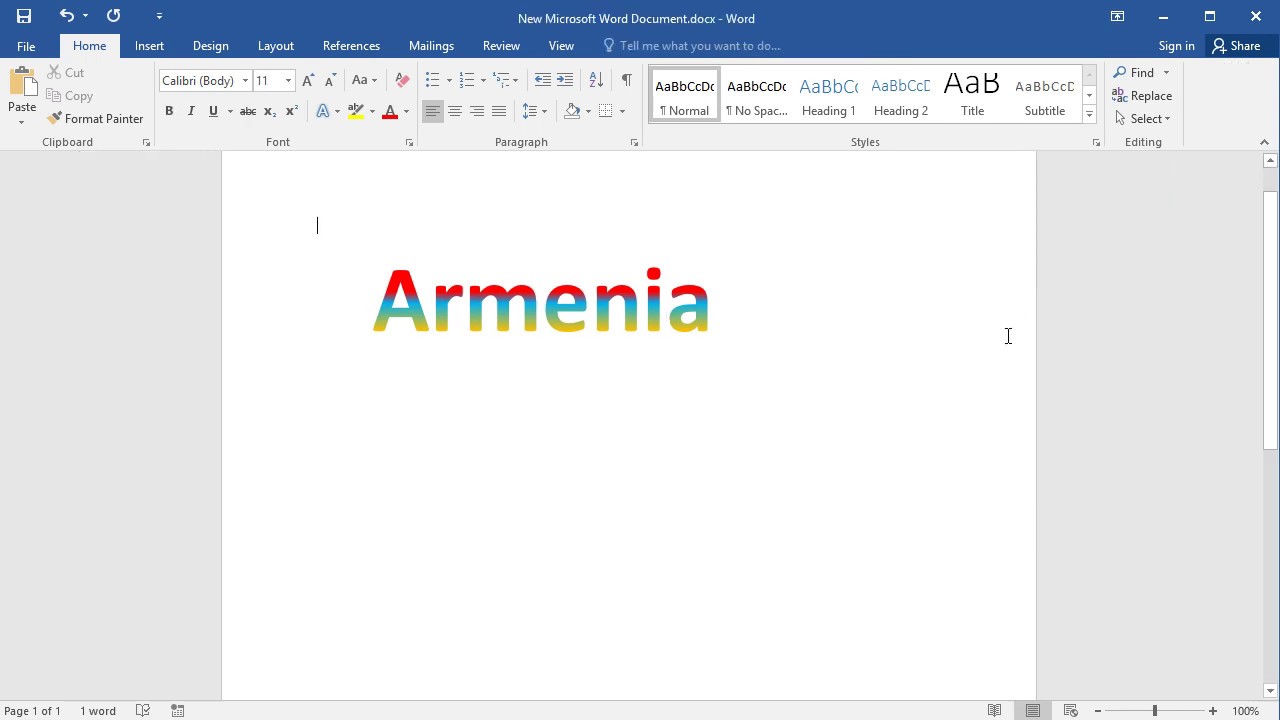Click the Save icon in quick access toolbar
1280x720 pixels.
point(24,16)
